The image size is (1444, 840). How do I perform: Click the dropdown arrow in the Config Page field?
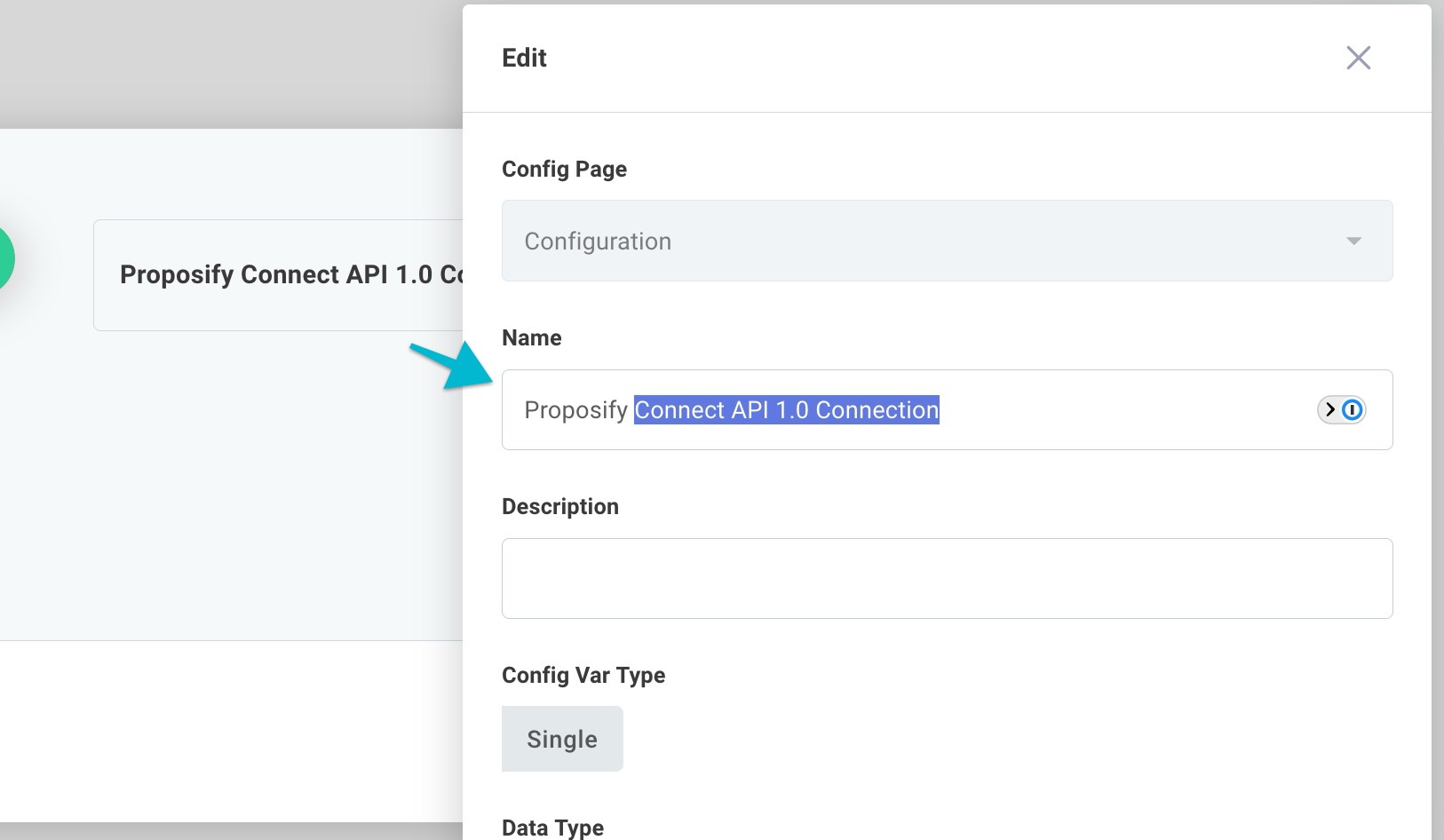click(x=1353, y=241)
